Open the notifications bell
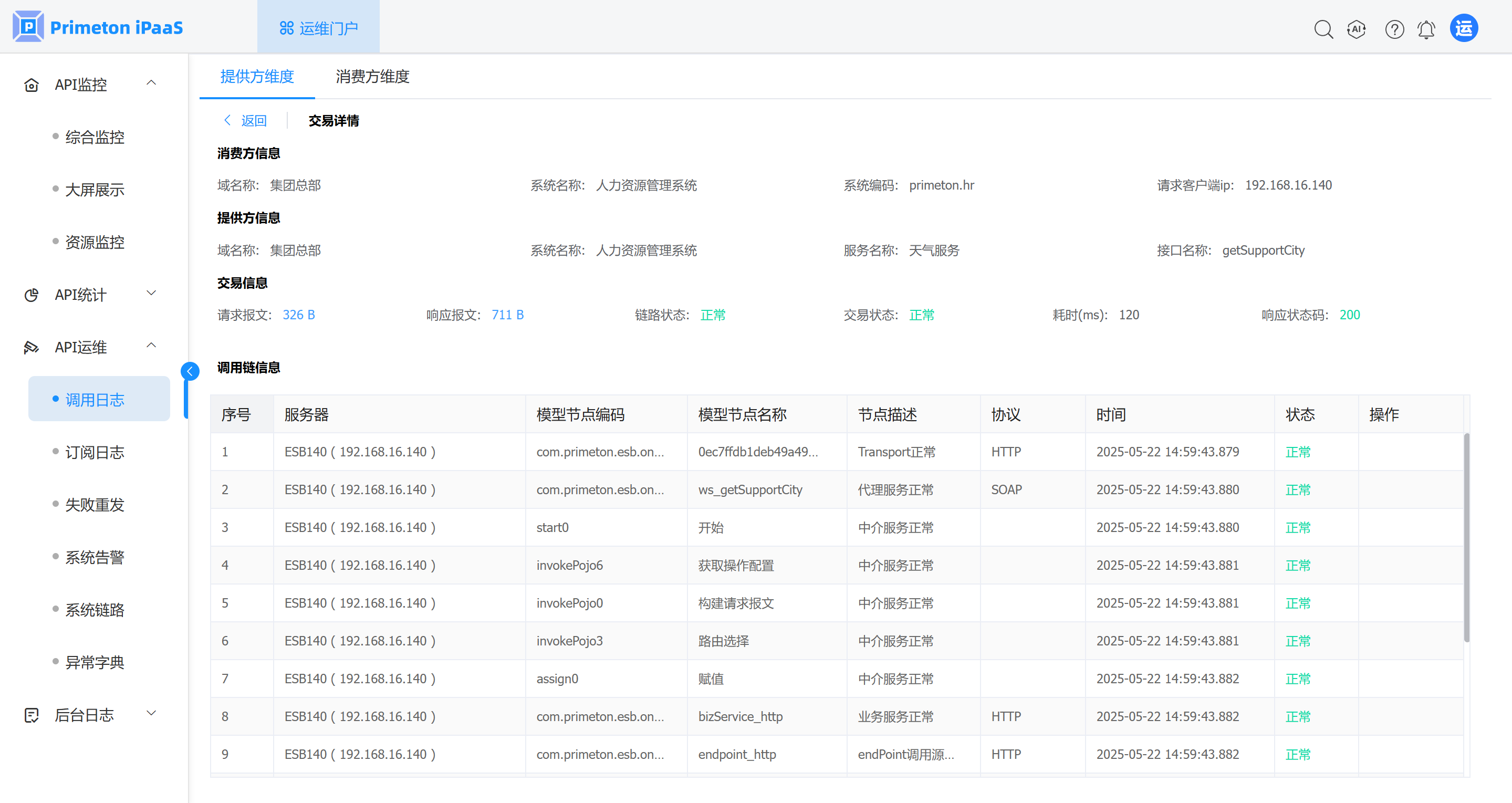This screenshot has height=803, width=1512. 1426,29
